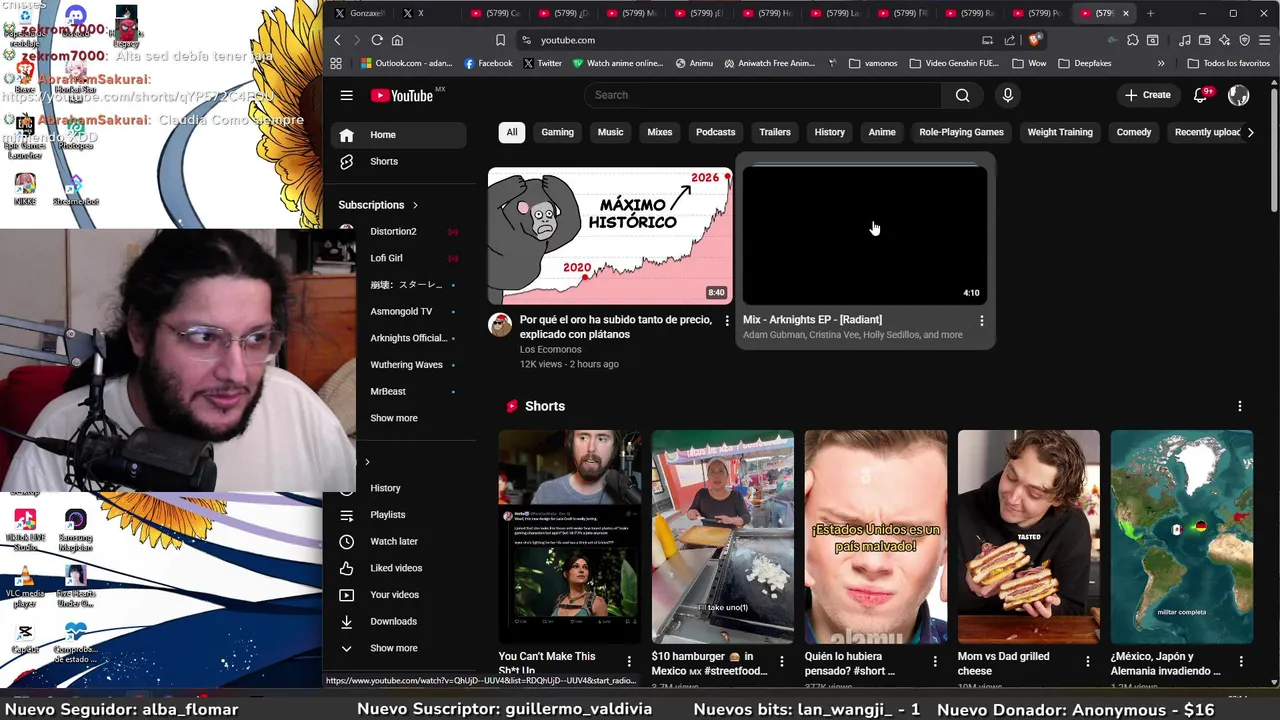Open Facebook bookmark

(x=489, y=63)
